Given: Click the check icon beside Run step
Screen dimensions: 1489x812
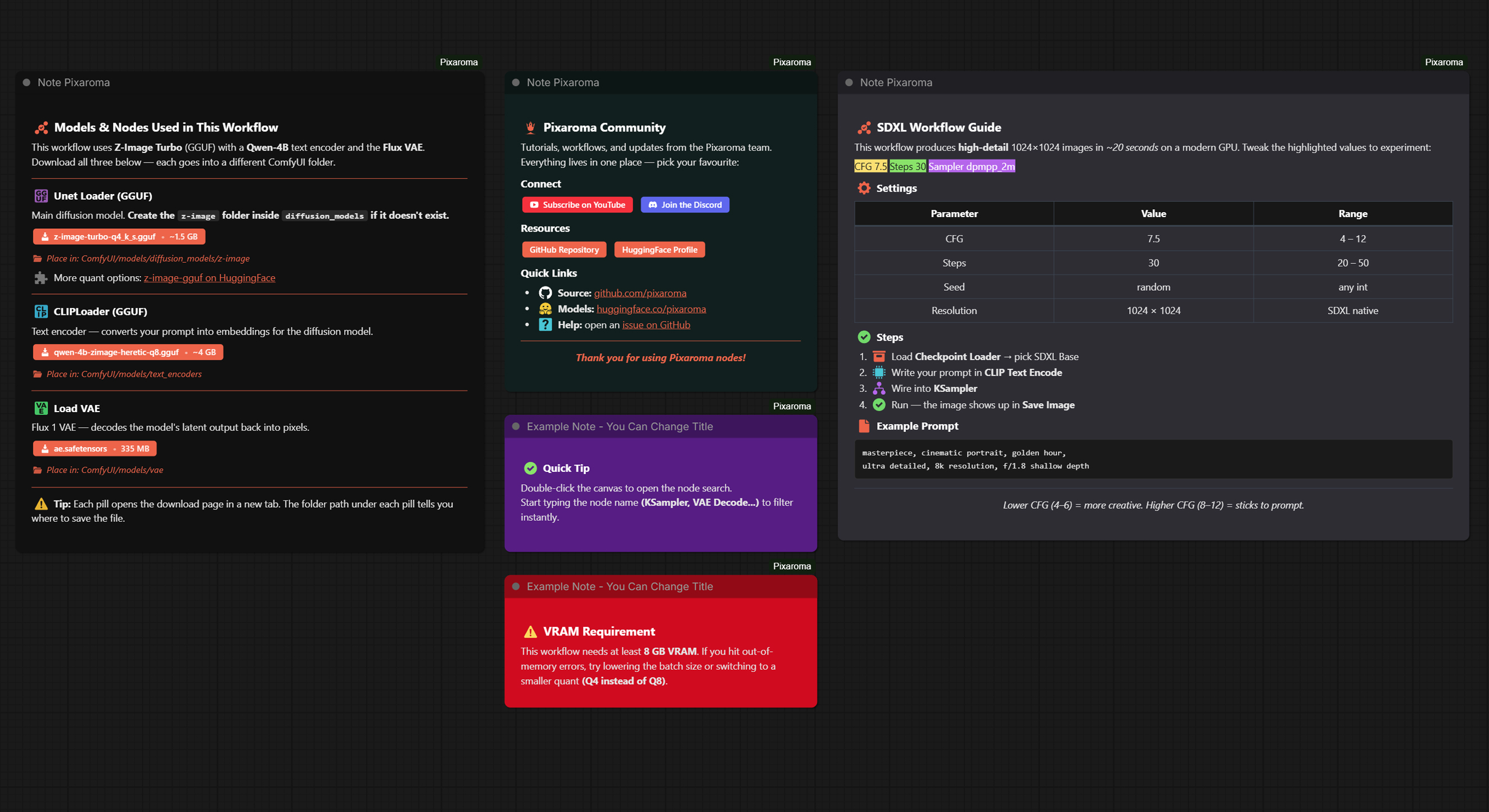Looking at the screenshot, I should (879, 404).
